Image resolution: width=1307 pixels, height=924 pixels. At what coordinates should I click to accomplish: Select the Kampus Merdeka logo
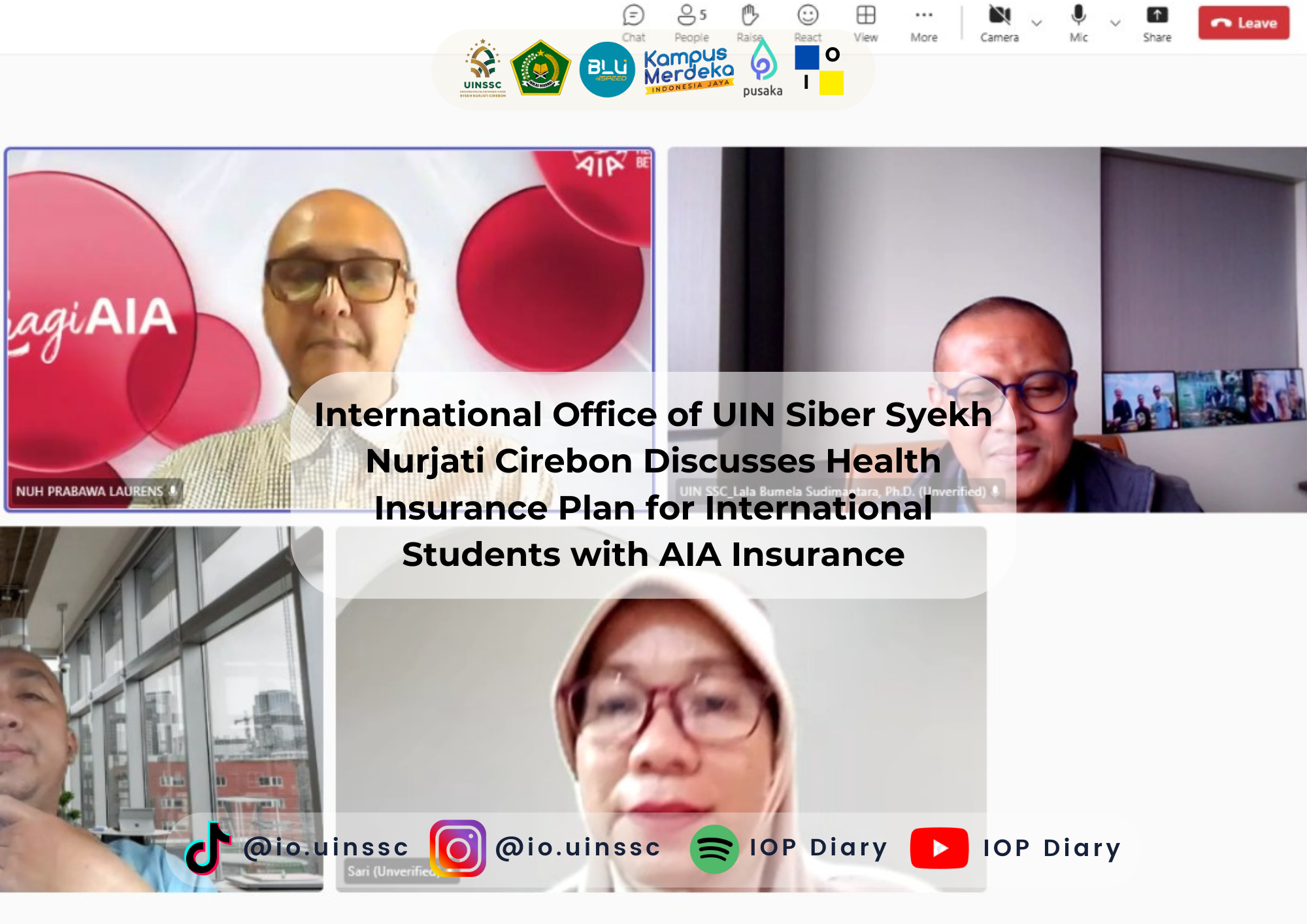coord(689,70)
